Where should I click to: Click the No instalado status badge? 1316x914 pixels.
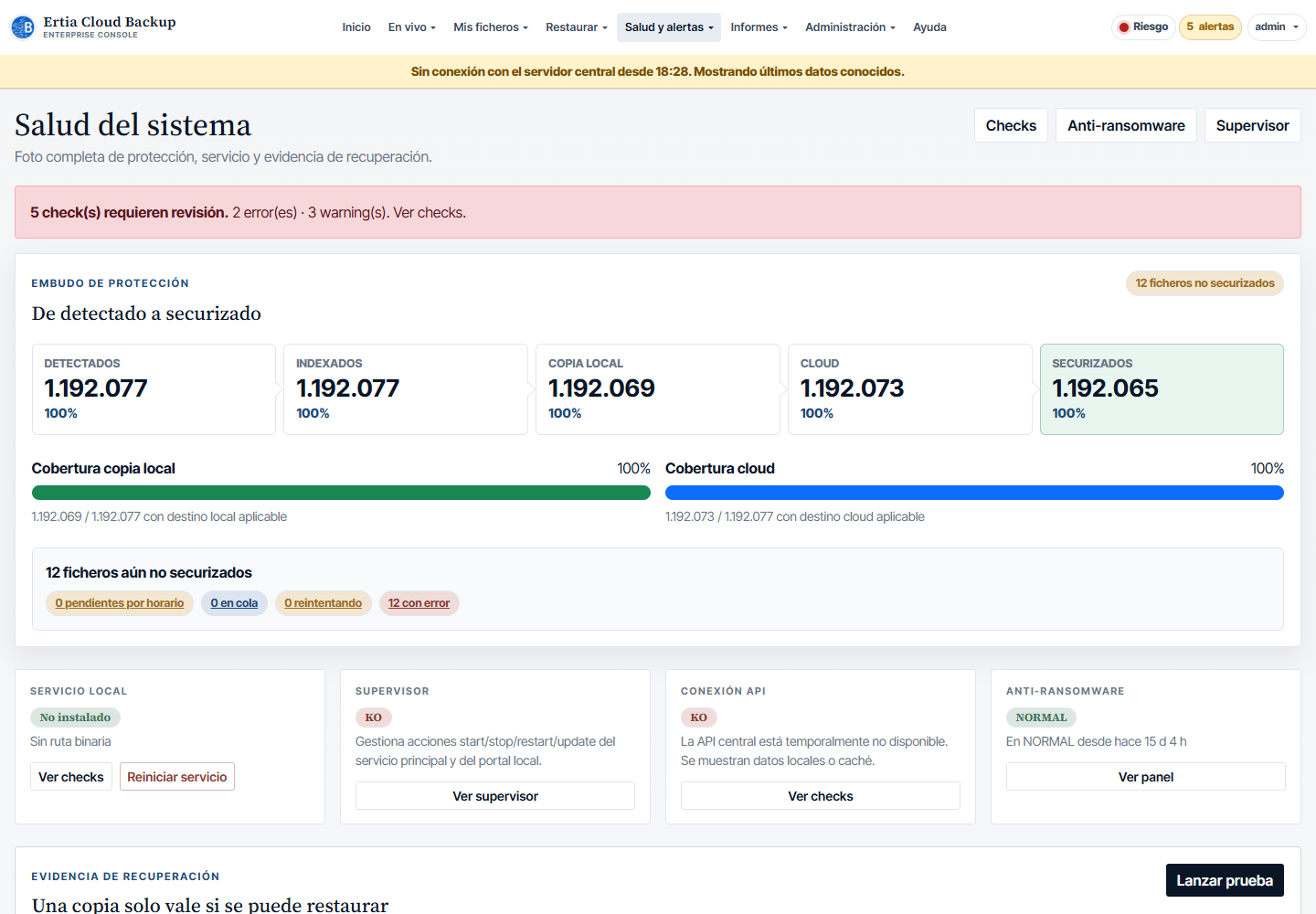pos(75,717)
